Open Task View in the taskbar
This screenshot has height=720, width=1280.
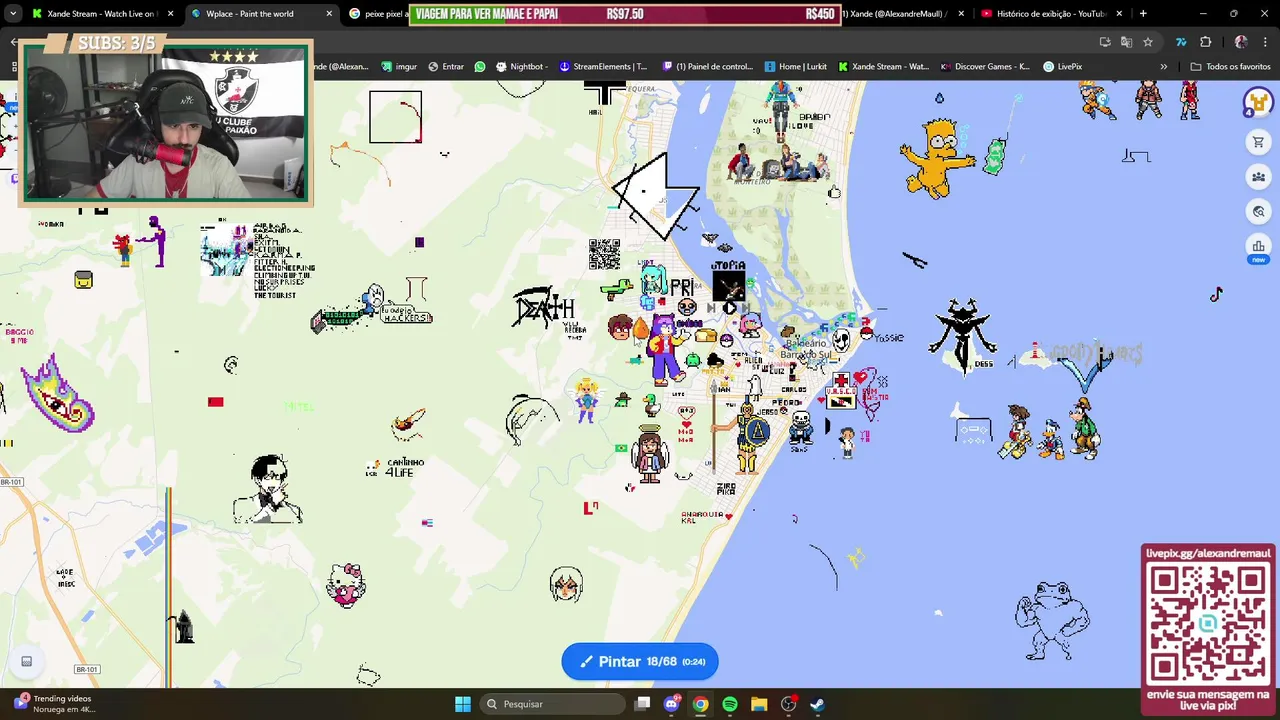[643, 704]
